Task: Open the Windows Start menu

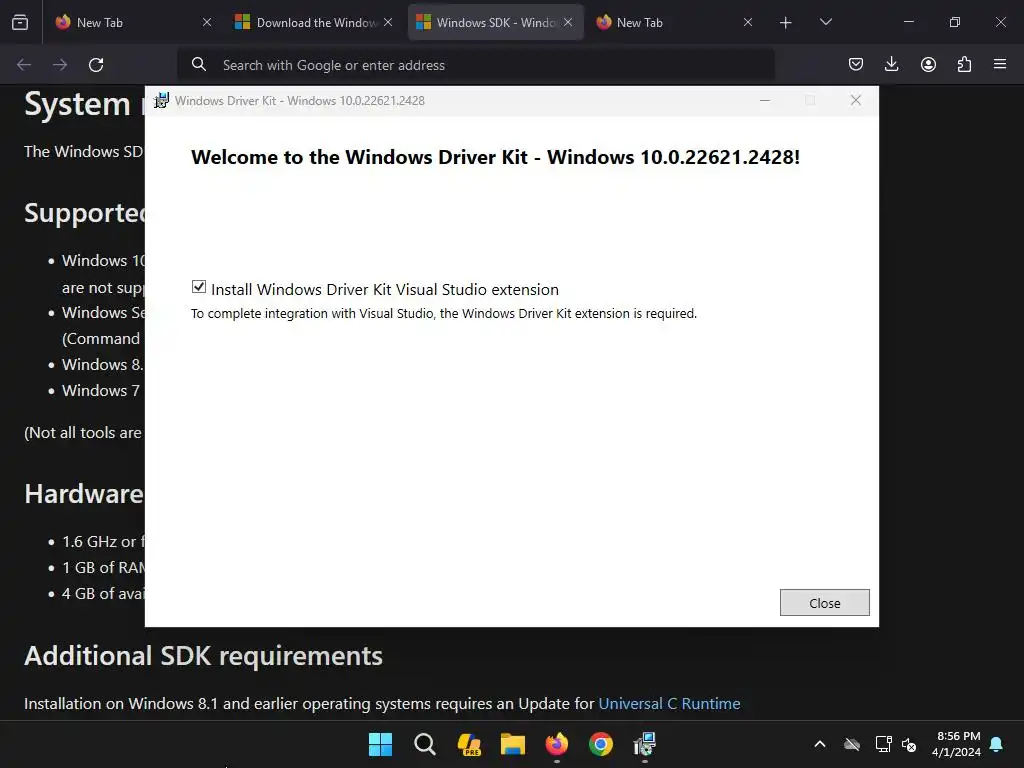Action: pos(380,744)
